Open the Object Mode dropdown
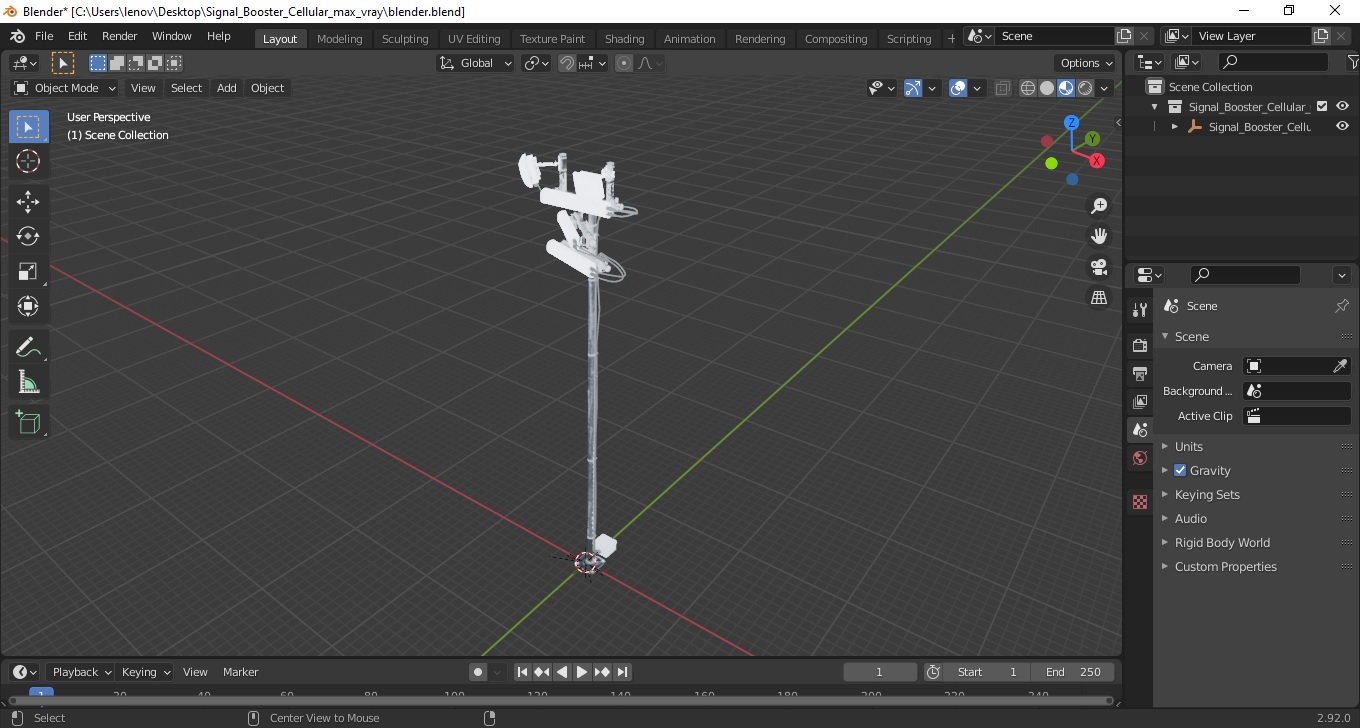 click(x=64, y=88)
